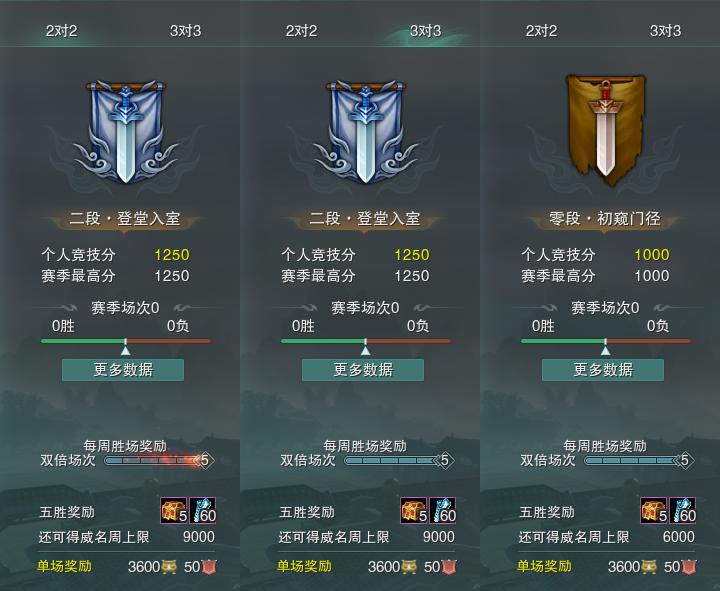The height and width of the screenshot is (591, 720).
Task: Click 双倍场次 progress bar in middle panel
Action: point(399,460)
